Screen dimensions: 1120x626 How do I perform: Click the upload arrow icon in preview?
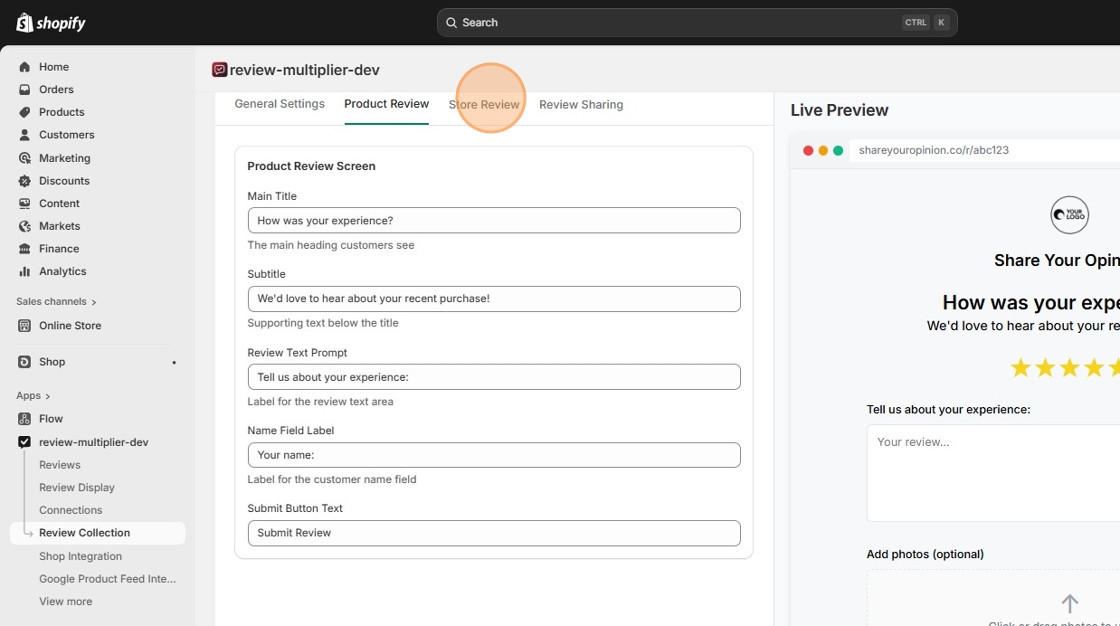pyautogui.click(x=1069, y=603)
